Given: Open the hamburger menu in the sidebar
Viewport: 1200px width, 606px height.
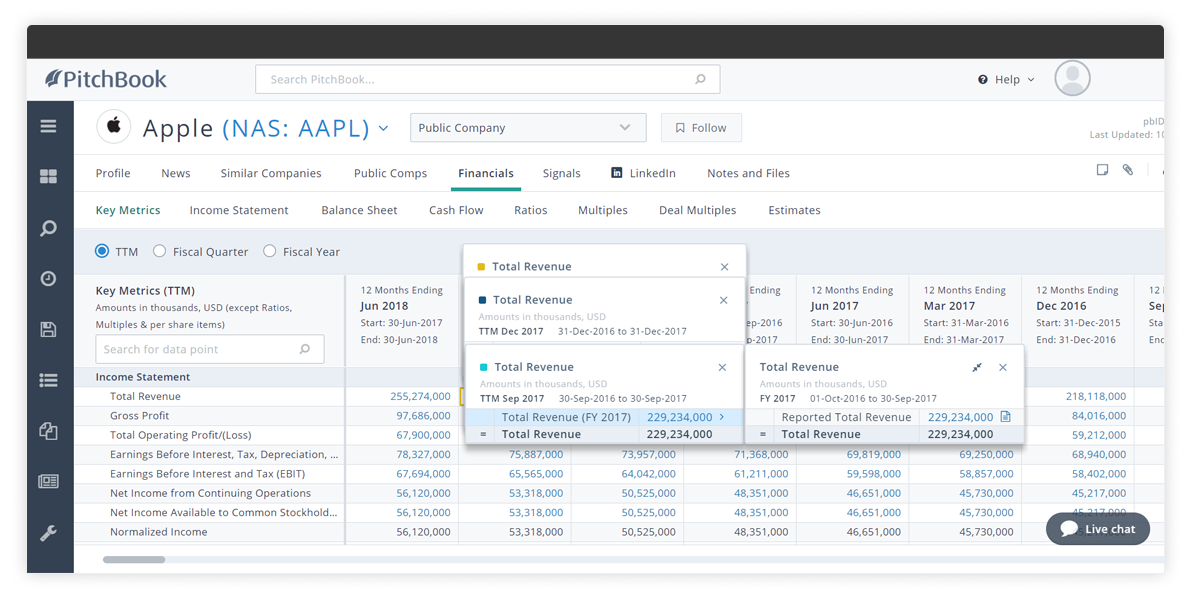Looking at the screenshot, I should click(48, 126).
